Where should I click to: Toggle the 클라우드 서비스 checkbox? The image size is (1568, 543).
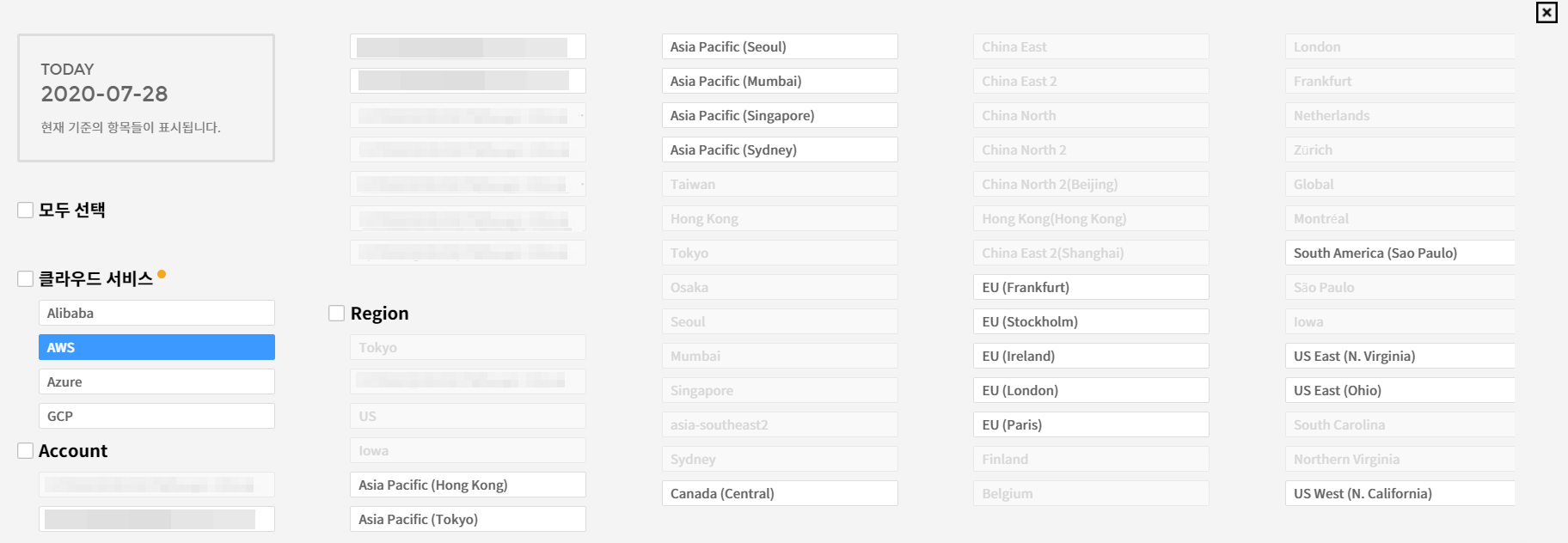click(x=26, y=278)
